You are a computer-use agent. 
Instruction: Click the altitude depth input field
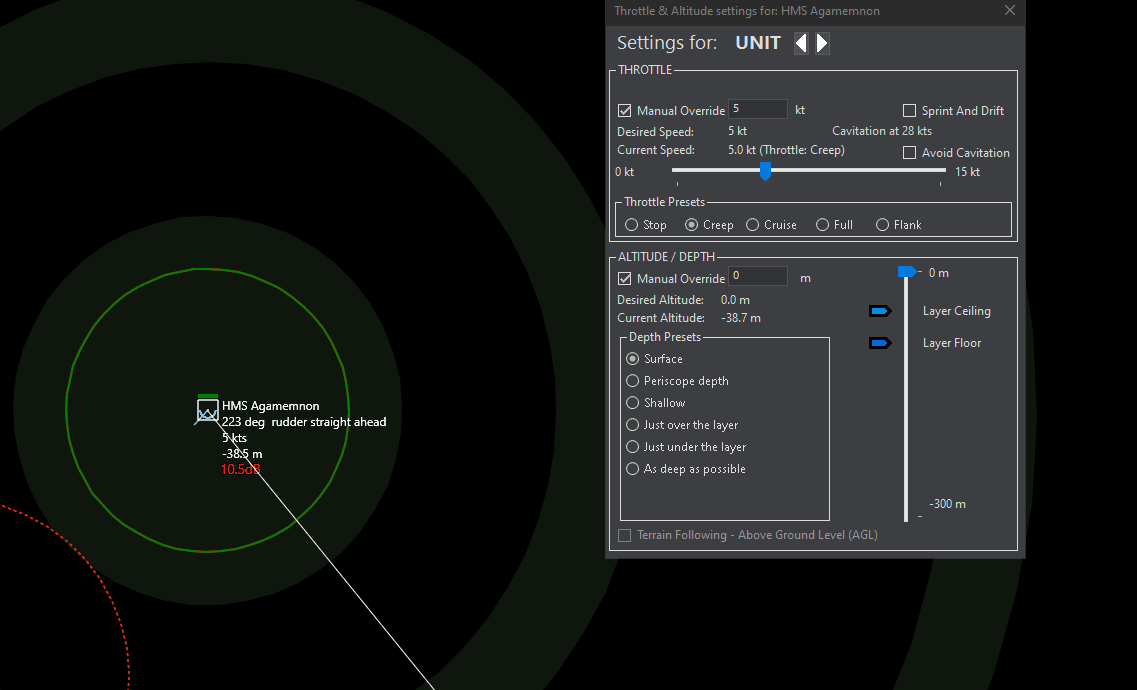(758, 276)
